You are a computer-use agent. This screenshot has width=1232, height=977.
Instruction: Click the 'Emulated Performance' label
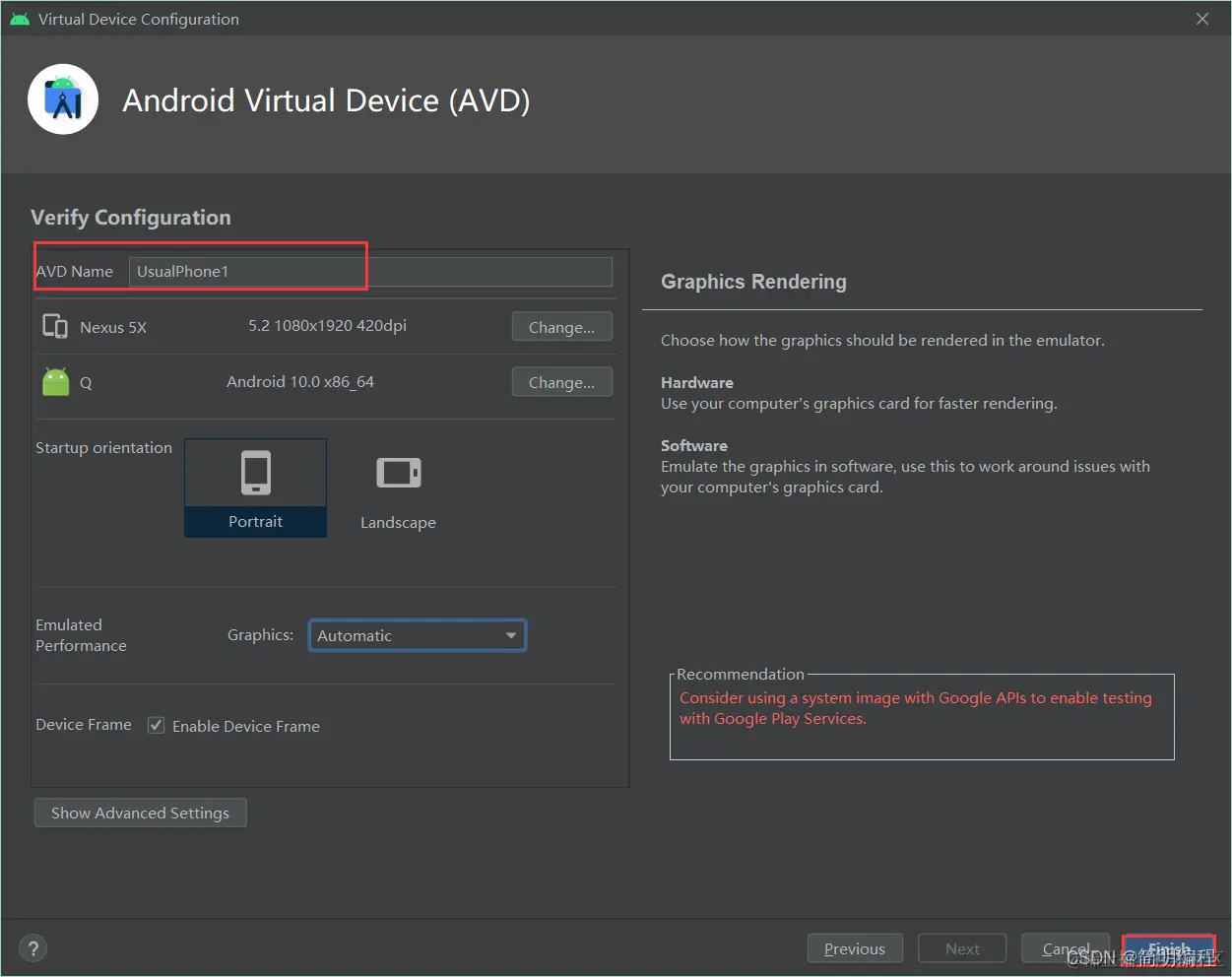pos(81,635)
